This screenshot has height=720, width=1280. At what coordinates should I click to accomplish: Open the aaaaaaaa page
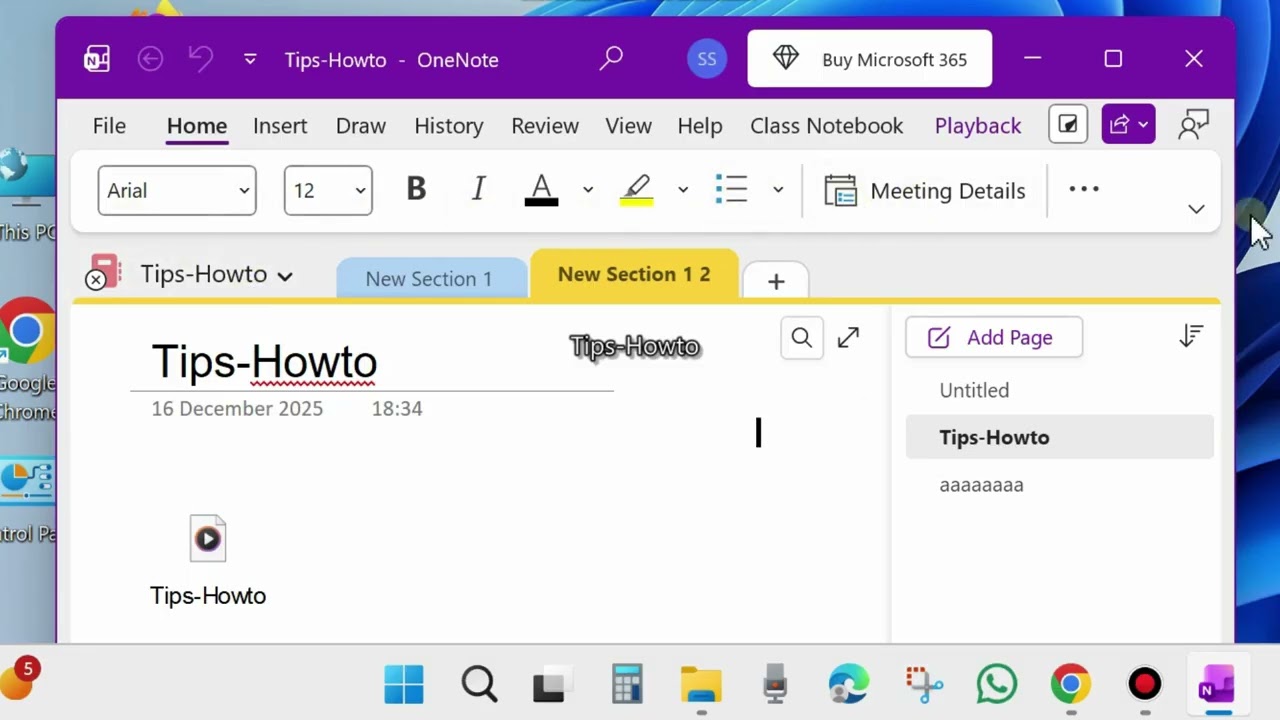click(1060, 485)
